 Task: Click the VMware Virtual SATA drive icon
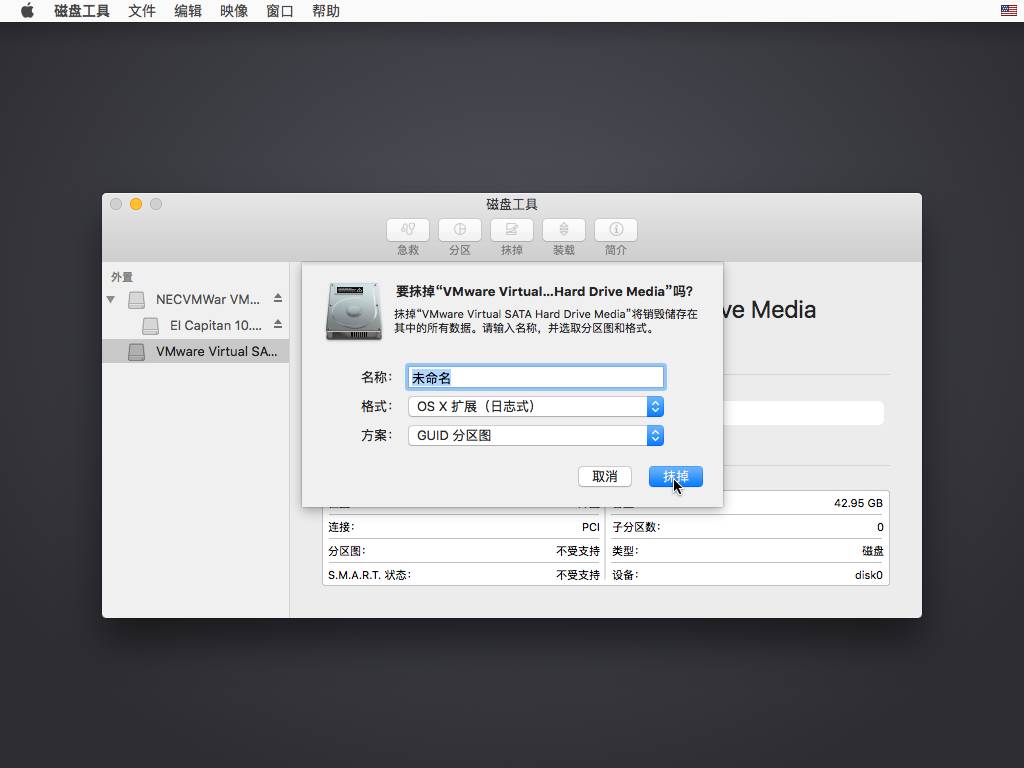[x=136, y=352]
